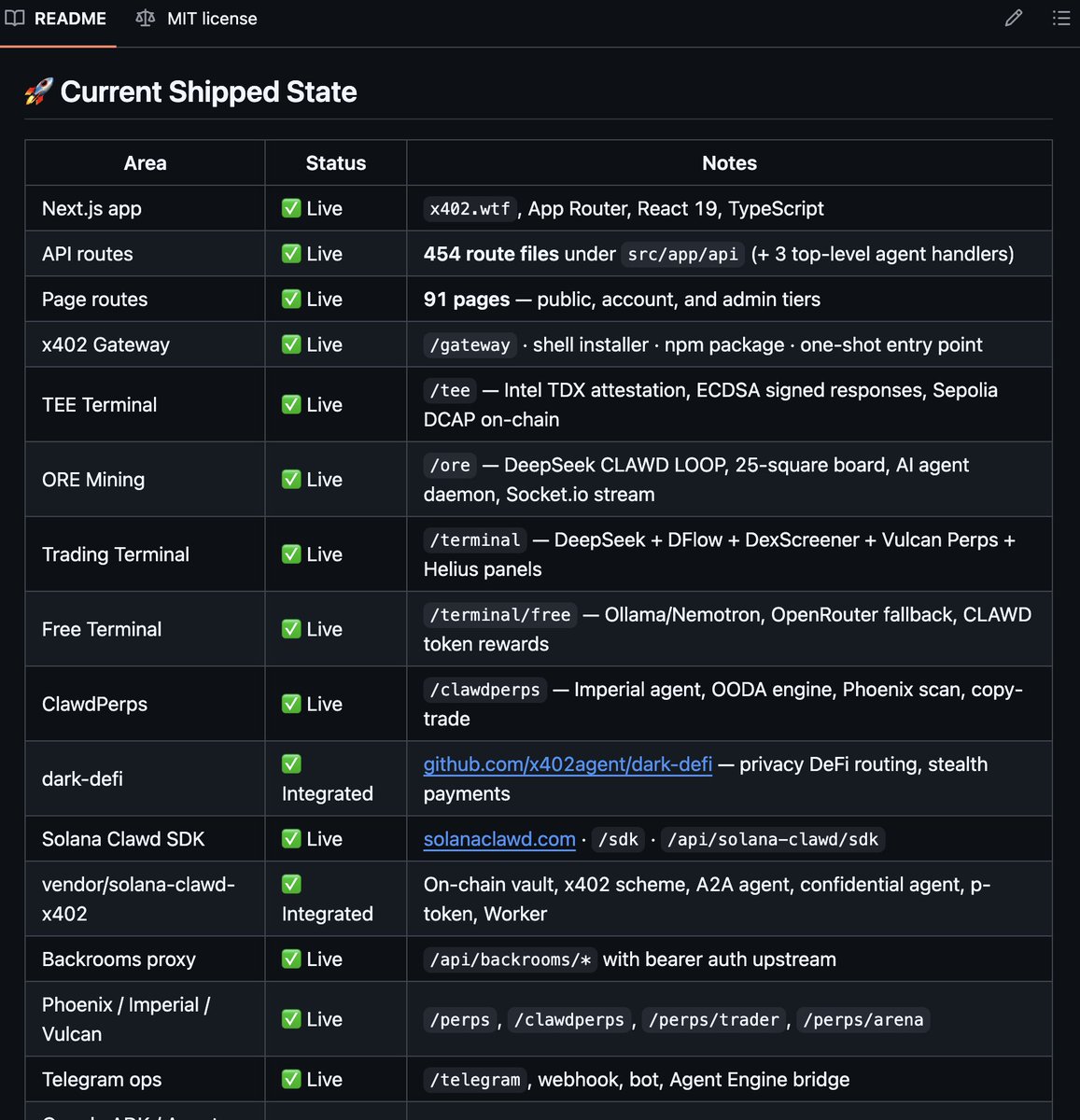Select the /perps/arena code snippet

pyautogui.click(x=863, y=1020)
